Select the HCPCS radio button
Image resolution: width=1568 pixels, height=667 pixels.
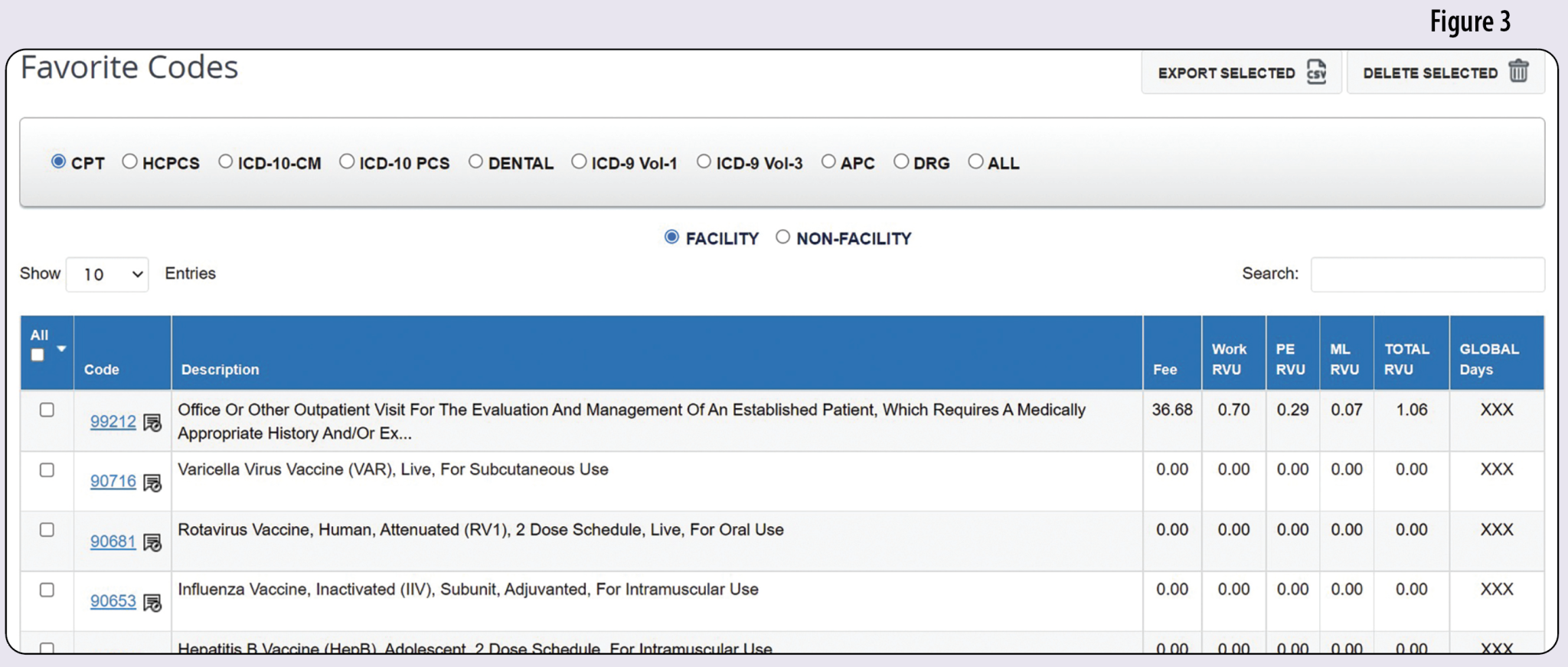coord(129,162)
